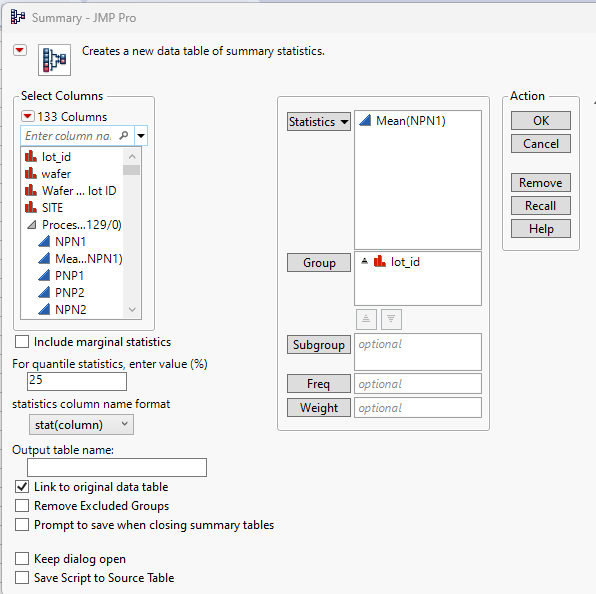596x594 pixels.
Task: Click the Group button
Action: tap(319, 263)
